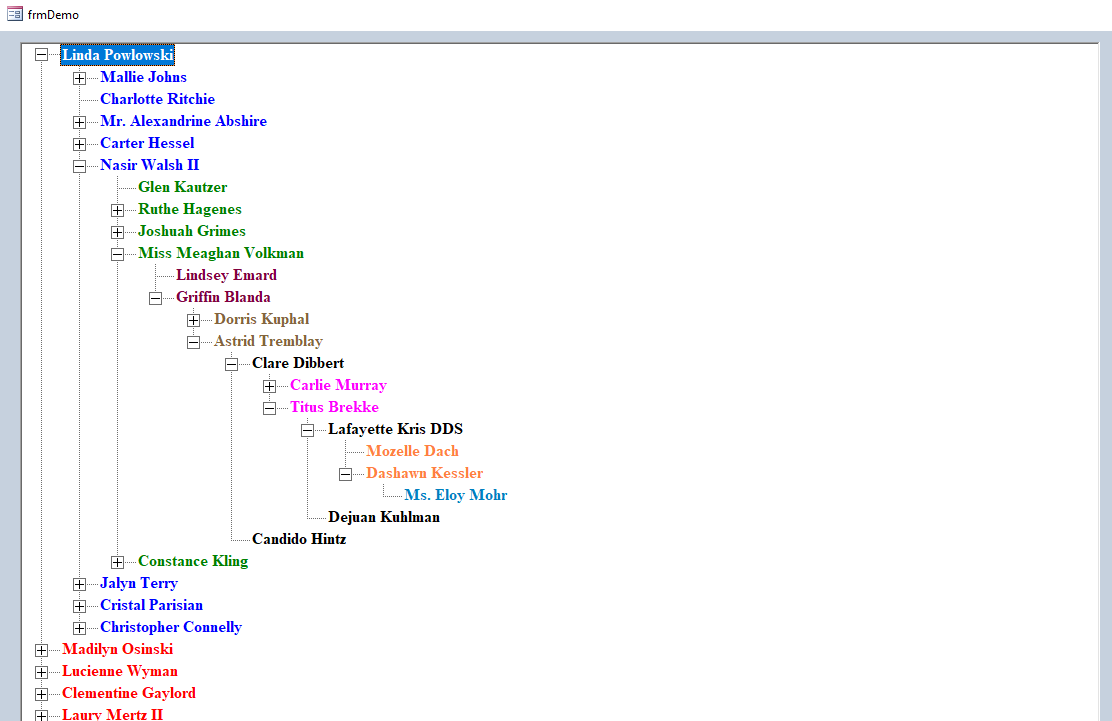Collapse the Linda Powlowski node
1112x721 pixels.
click(41, 55)
